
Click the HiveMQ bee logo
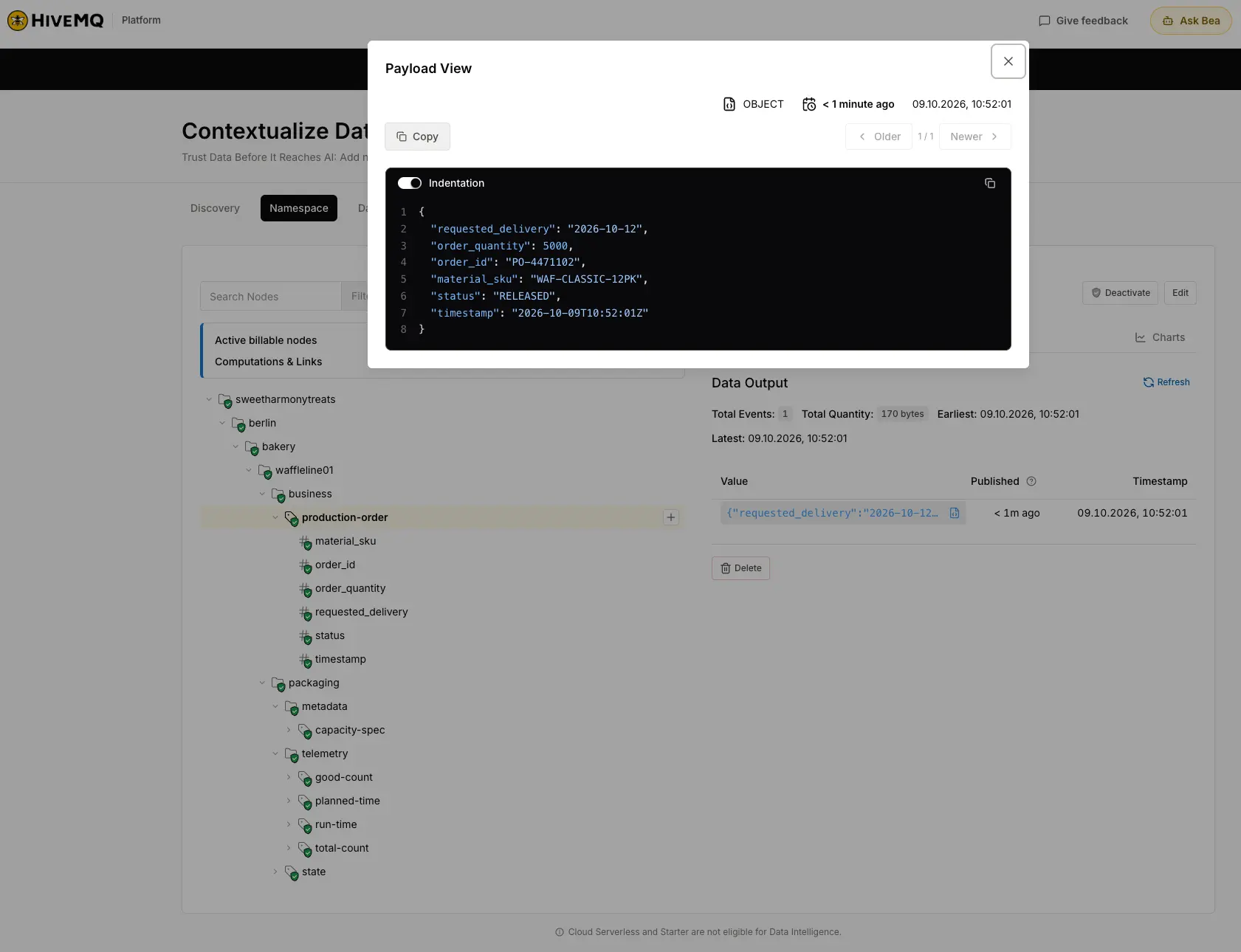[x=18, y=21]
